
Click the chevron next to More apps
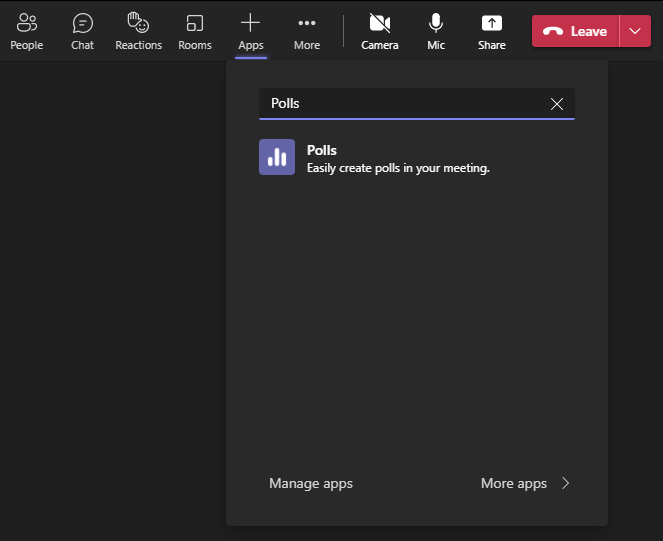coord(565,483)
